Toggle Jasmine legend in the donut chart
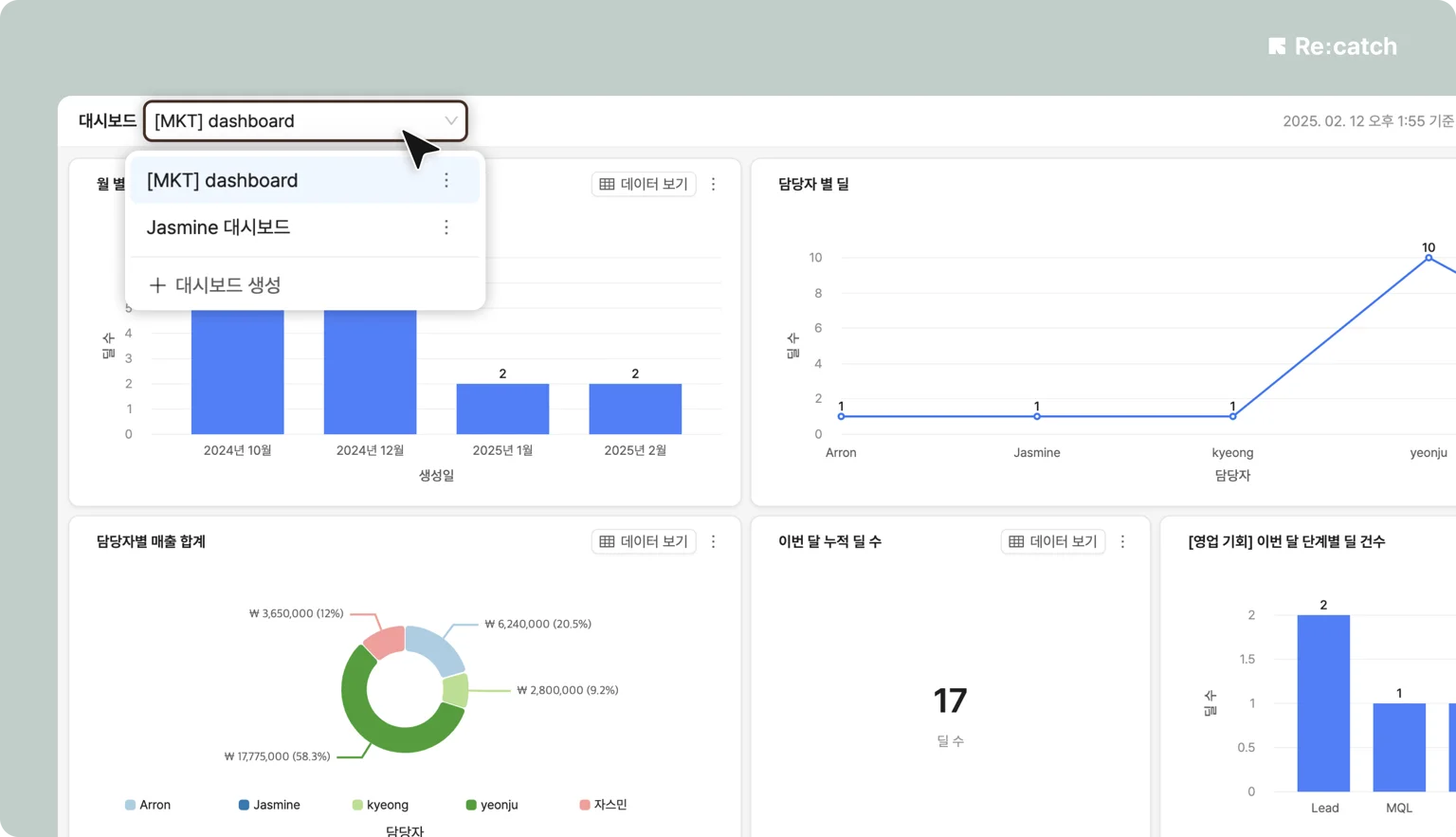 coord(269,805)
